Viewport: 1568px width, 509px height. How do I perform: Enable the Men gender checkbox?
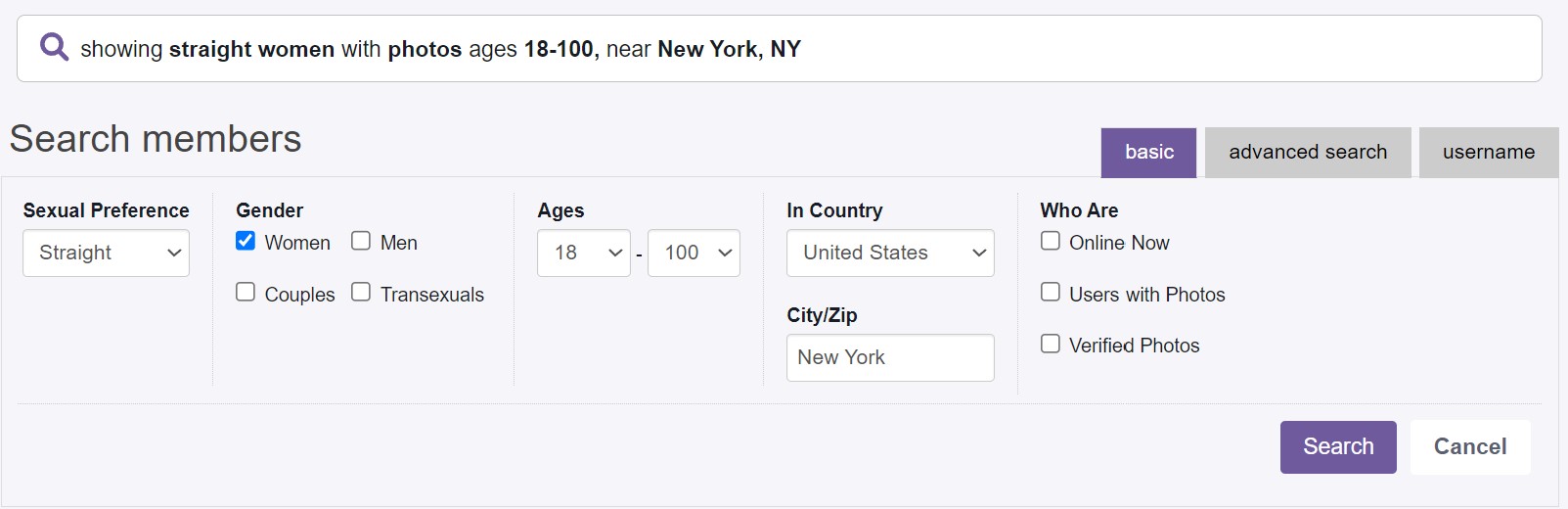(x=361, y=241)
